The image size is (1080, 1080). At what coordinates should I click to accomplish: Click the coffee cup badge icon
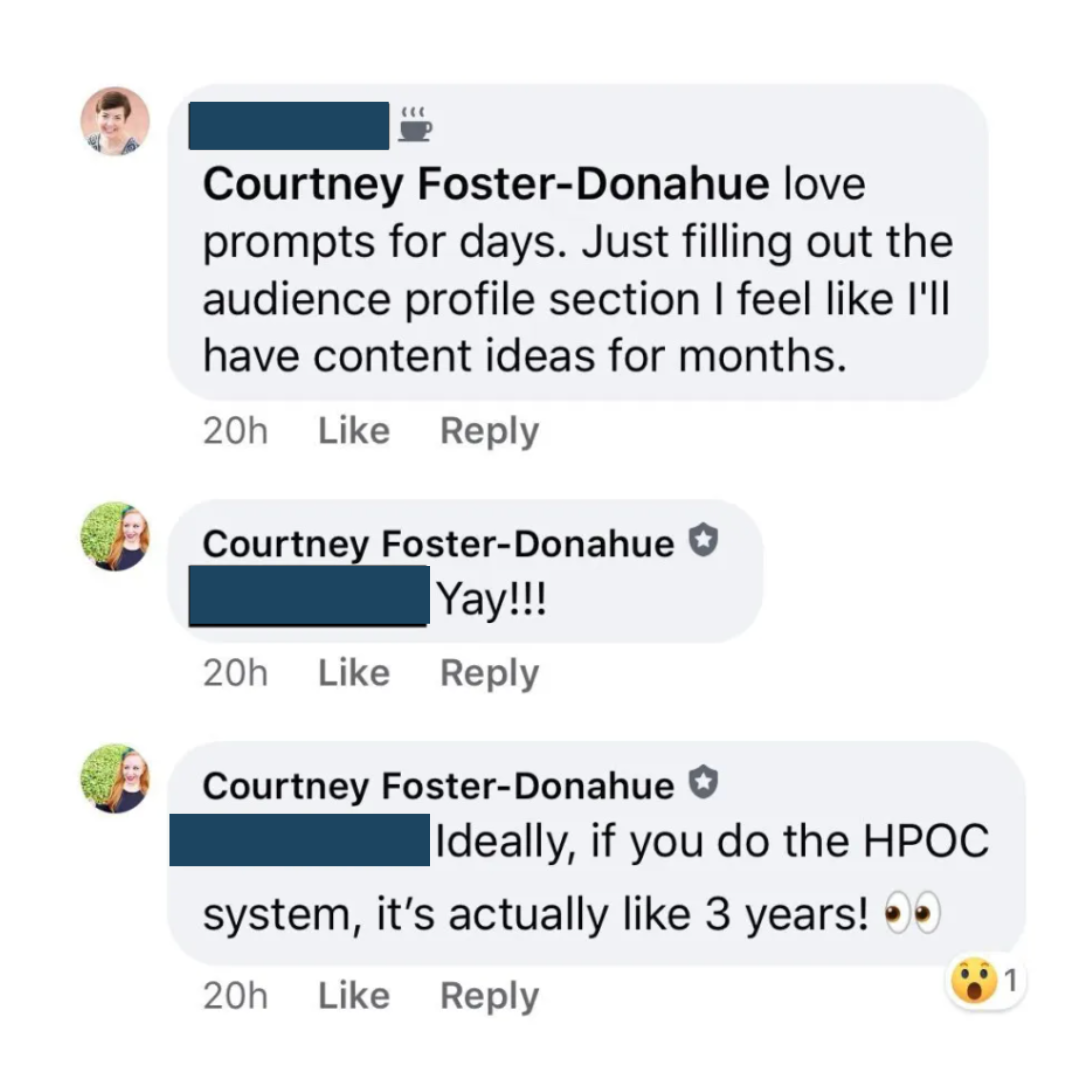415,126
